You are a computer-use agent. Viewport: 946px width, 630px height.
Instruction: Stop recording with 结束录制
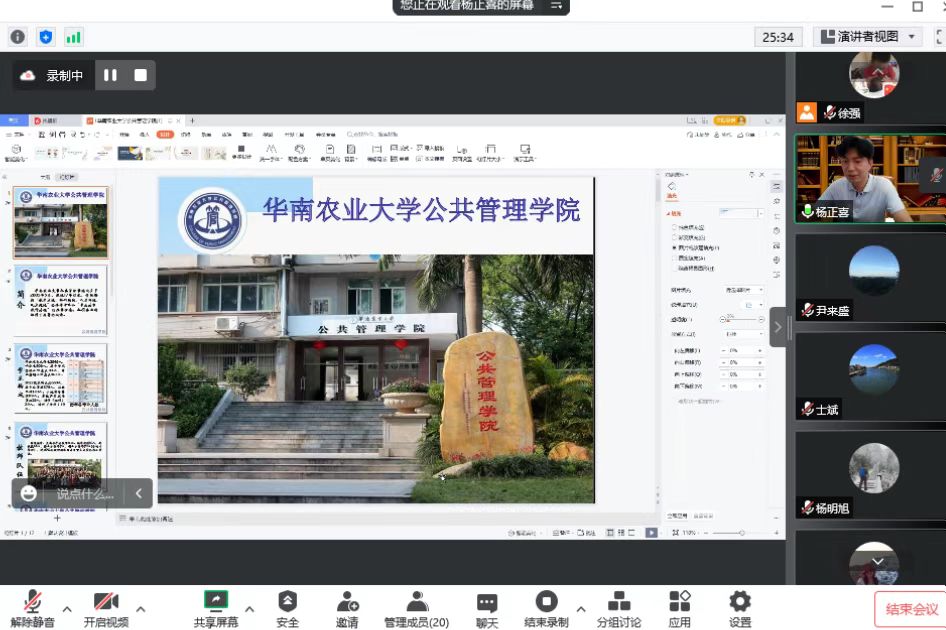[x=546, y=608]
